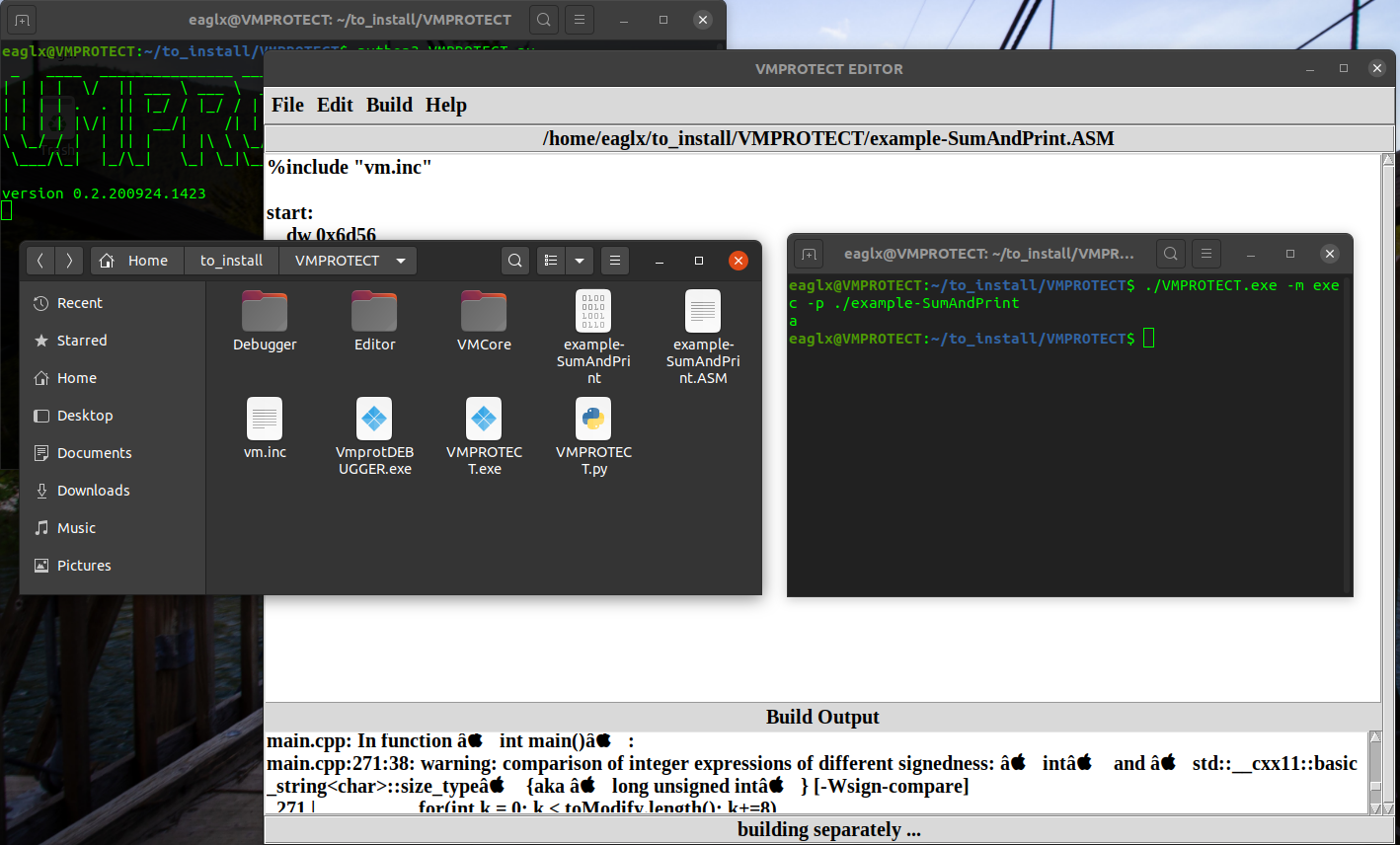The image size is (1400, 845).
Task: Click the 'start:' label in the editor
Action: pyautogui.click(x=289, y=212)
